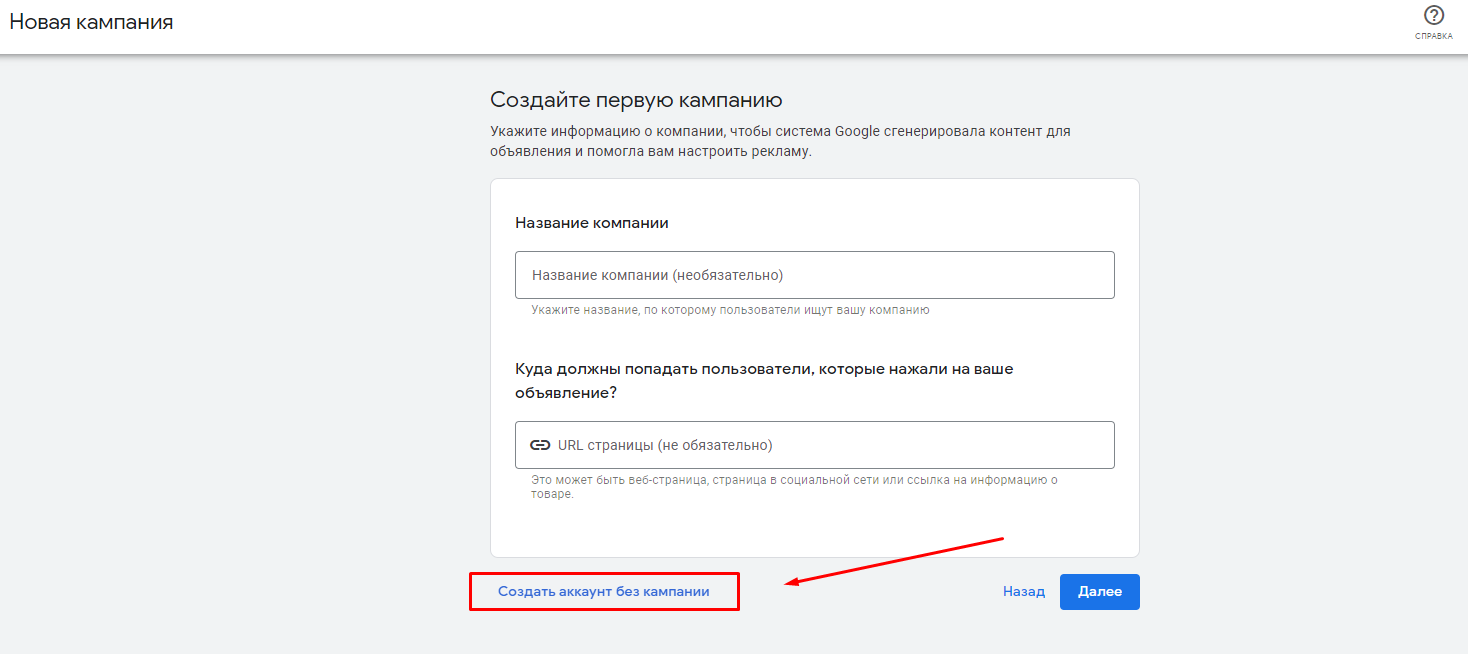The width and height of the screenshot is (1468, 654).
Task: Focus the URL страницы input field
Action: click(830, 445)
